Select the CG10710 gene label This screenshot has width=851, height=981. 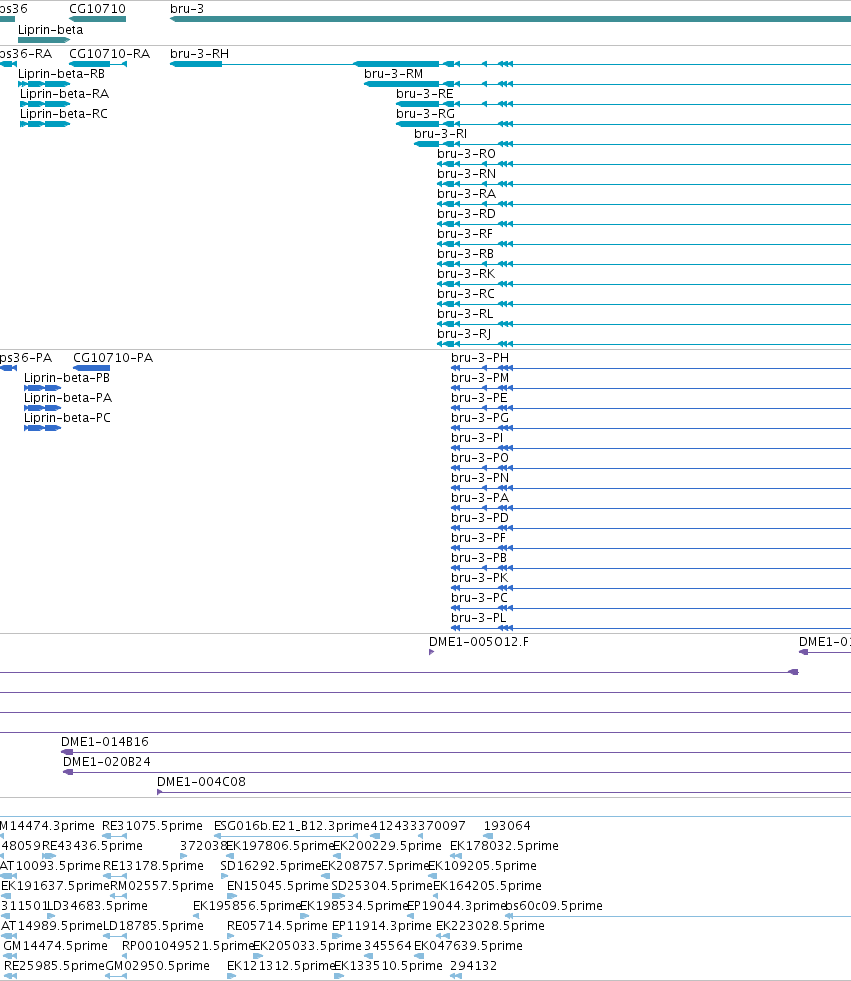point(97,9)
